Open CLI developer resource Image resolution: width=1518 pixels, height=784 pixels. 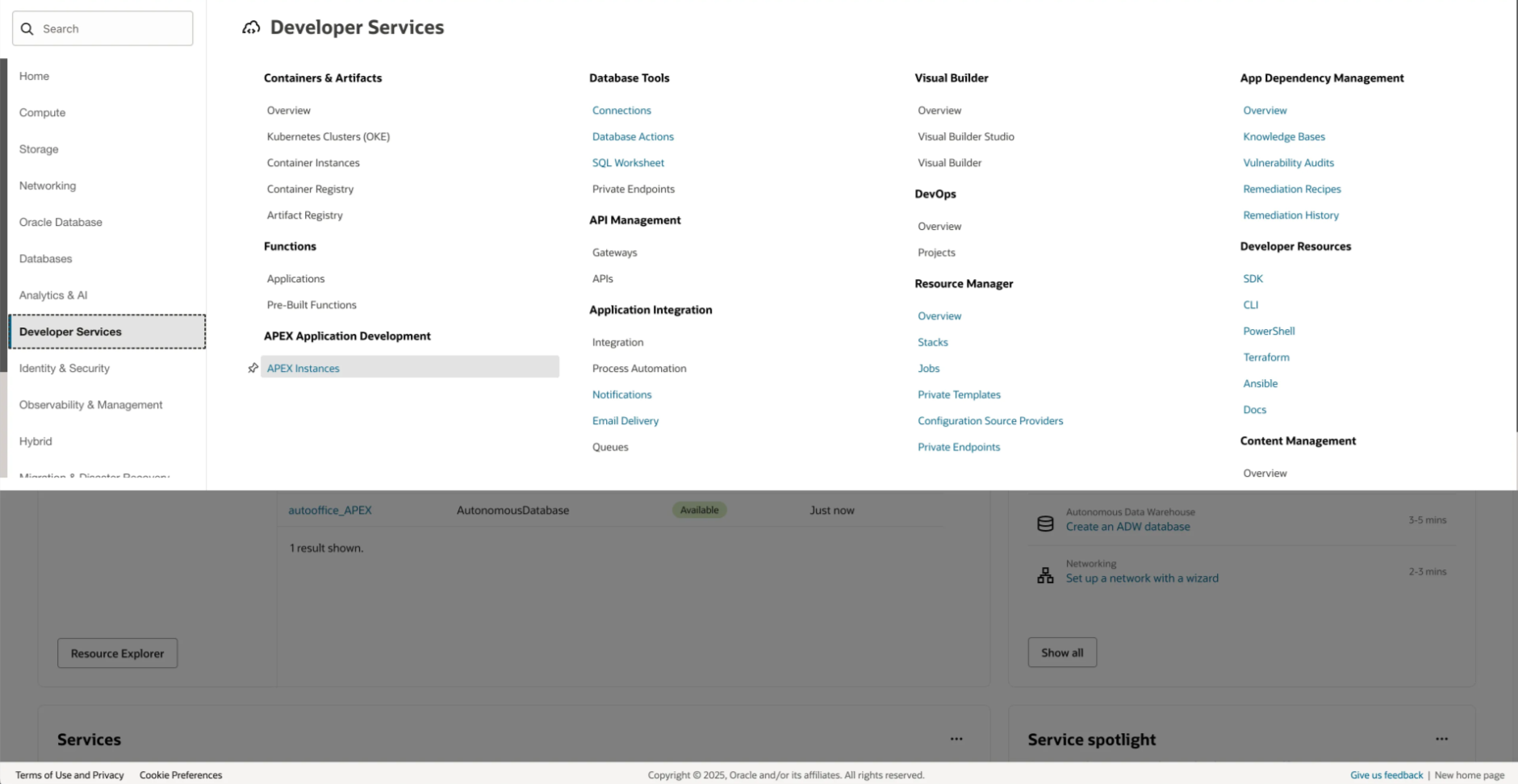click(1250, 305)
